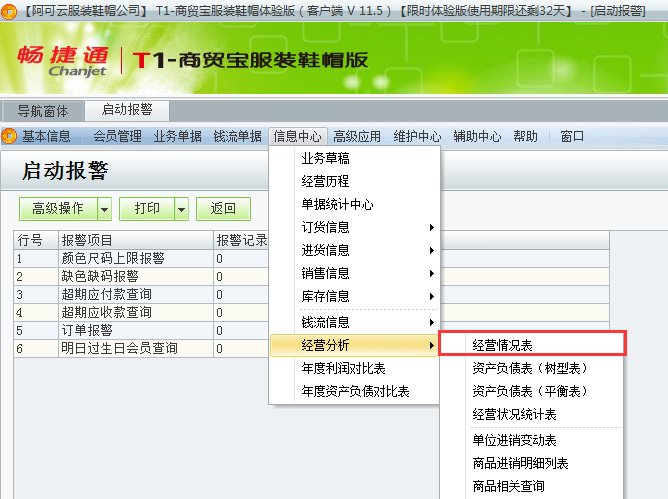This screenshot has height=499, width=668.
Task: Open 单位进销变动表 in the submenu
Action: pyautogui.click(x=532, y=440)
